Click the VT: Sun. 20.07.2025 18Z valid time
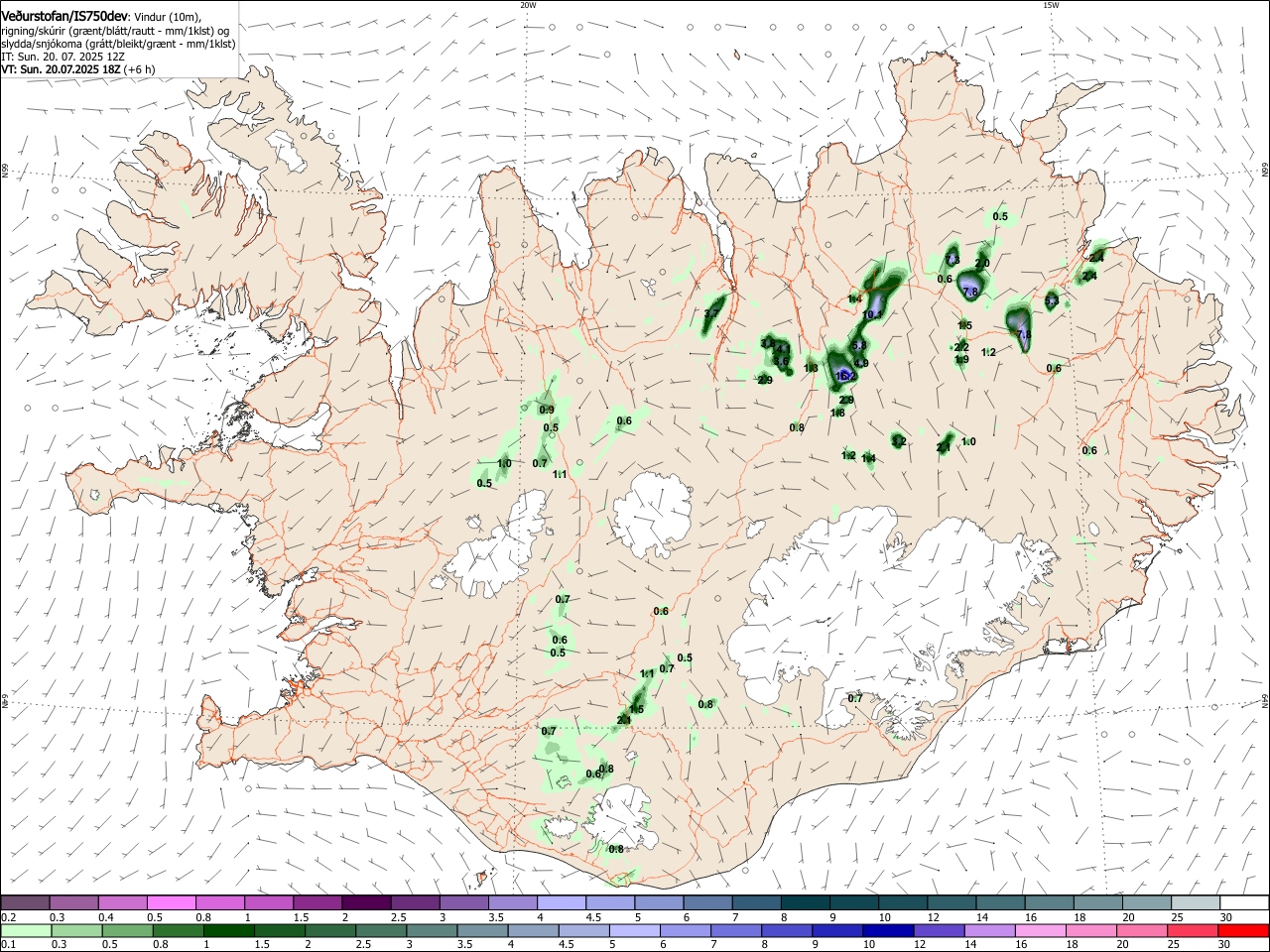1270x952 pixels. click(x=77, y=70)
